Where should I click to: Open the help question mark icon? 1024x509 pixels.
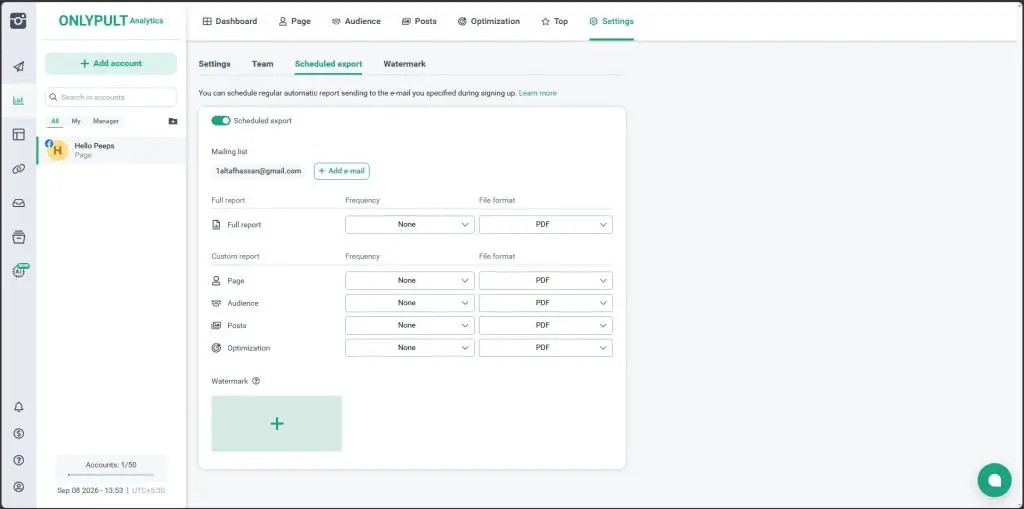tap(18, 460)
